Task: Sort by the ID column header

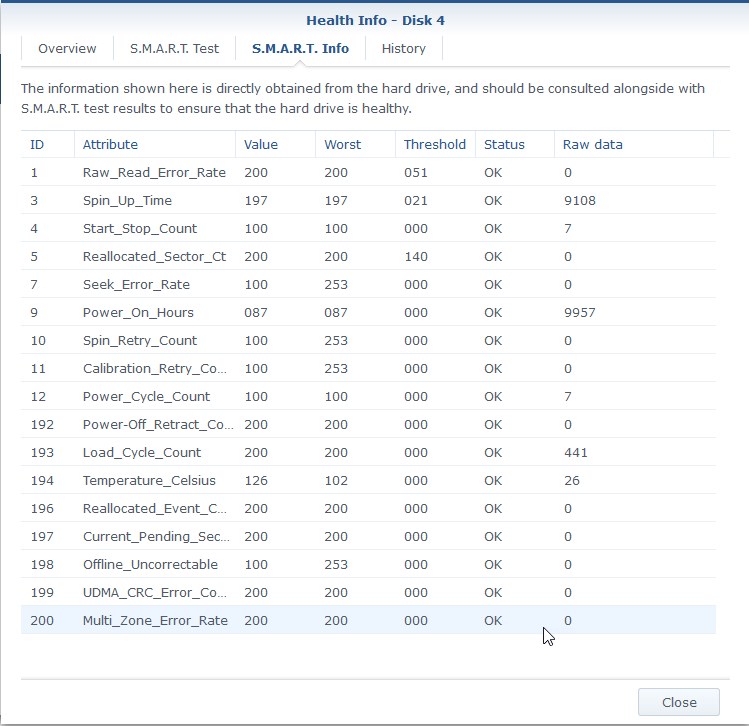Action: [x=47, y=144]
